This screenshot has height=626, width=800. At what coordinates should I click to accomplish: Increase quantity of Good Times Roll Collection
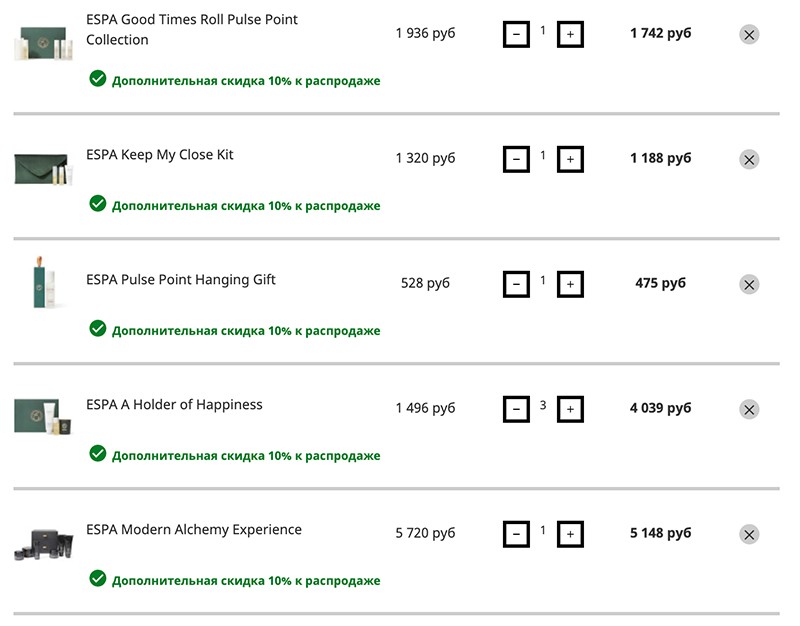pos(570,34)
